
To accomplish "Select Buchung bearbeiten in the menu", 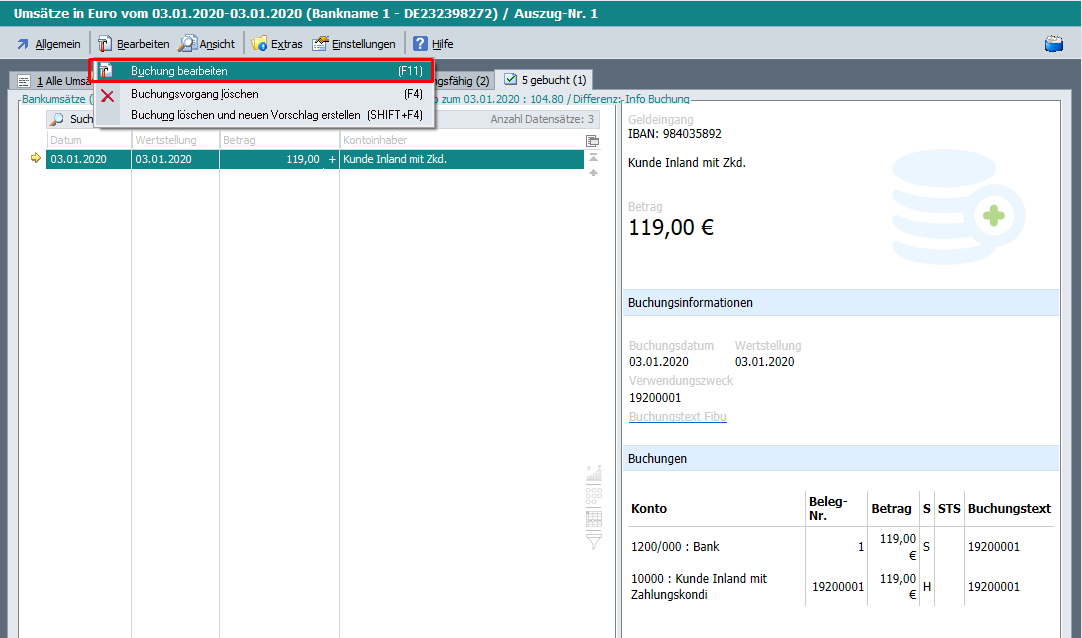I will pos(179,72).
